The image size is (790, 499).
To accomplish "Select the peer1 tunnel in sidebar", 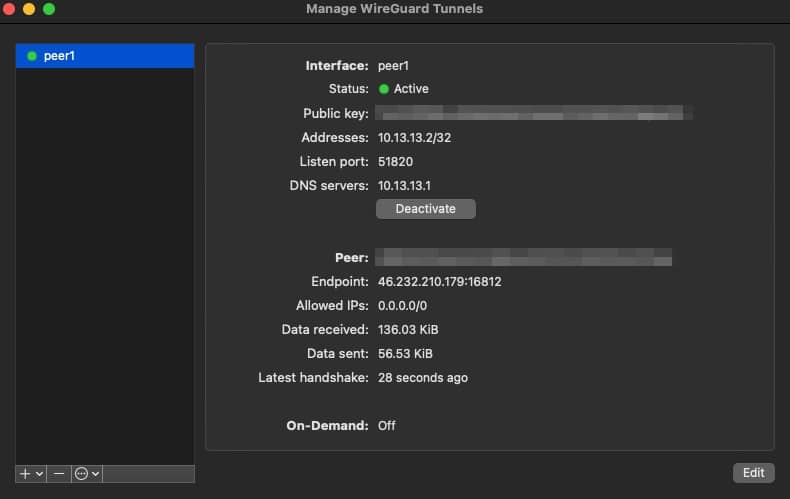I will (105, 56).
